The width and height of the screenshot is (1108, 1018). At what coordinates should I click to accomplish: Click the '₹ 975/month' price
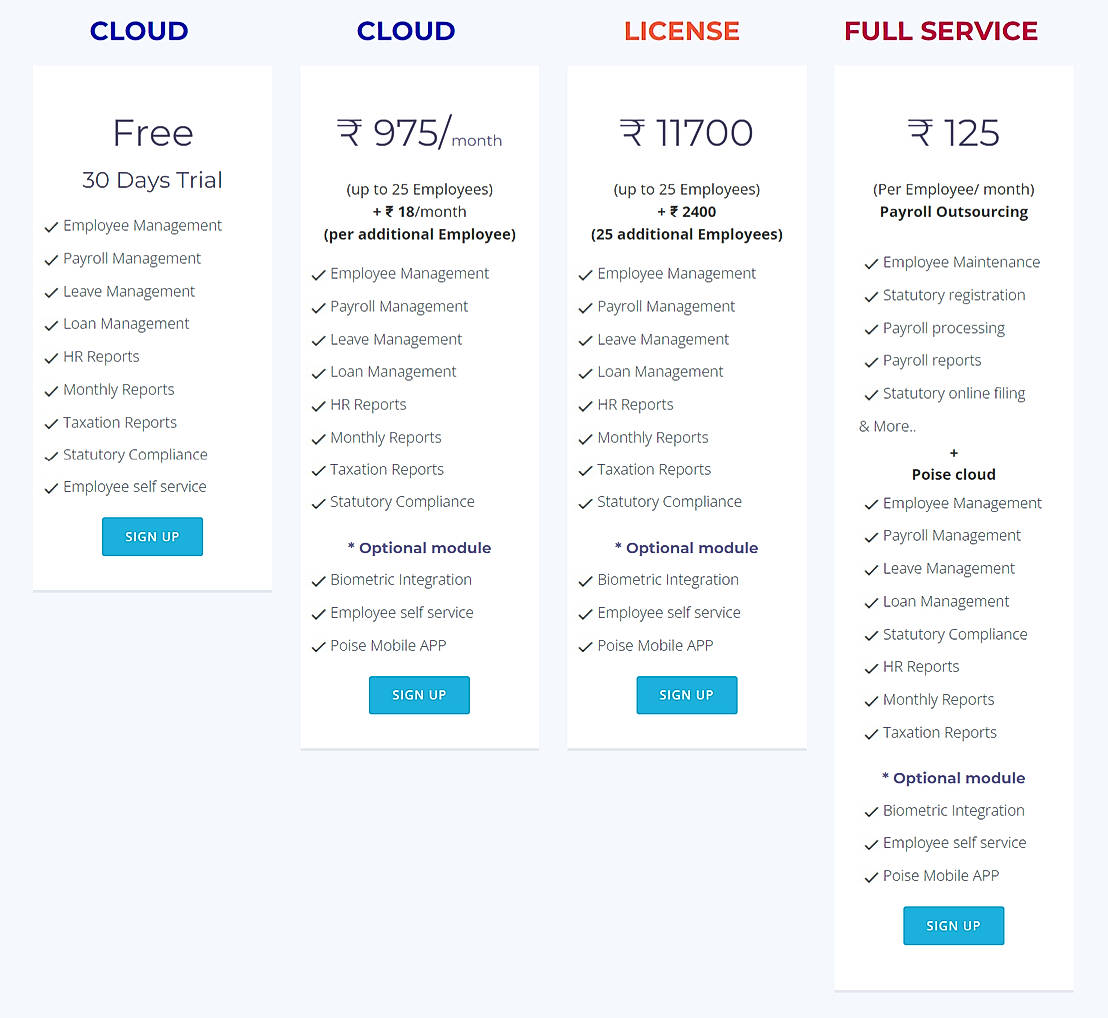419,133
